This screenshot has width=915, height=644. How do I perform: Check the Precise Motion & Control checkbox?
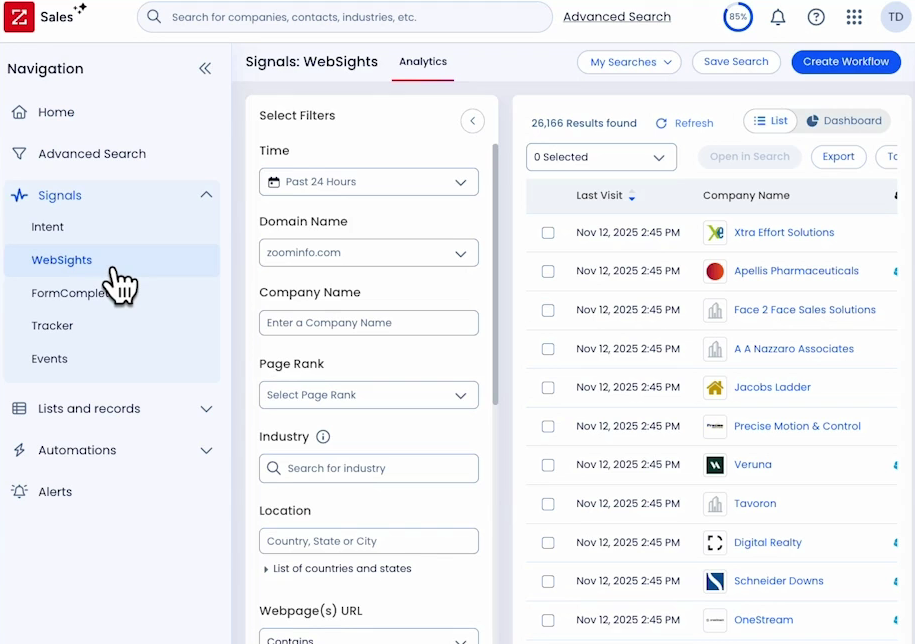548,426
